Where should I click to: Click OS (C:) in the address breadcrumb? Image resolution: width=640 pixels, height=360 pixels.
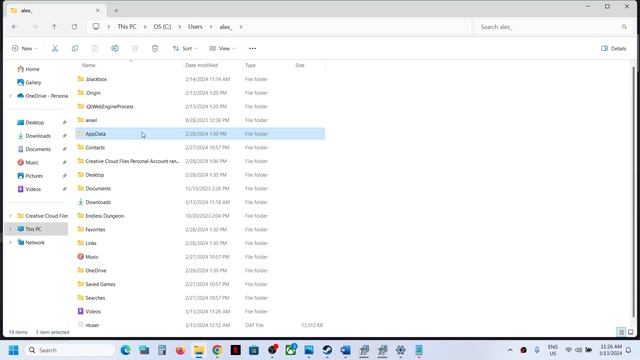[162, 27]
